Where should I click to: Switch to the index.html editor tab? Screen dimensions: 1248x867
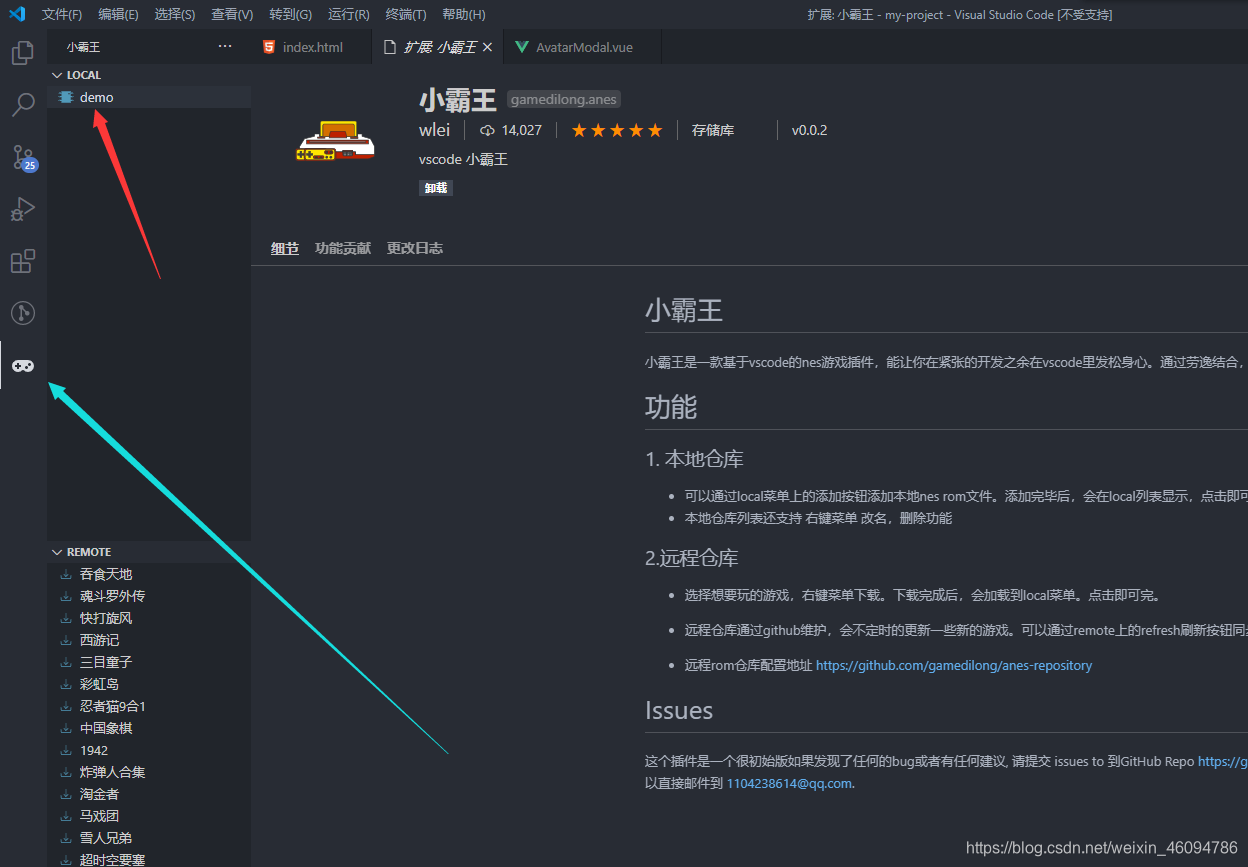(311, 47)
